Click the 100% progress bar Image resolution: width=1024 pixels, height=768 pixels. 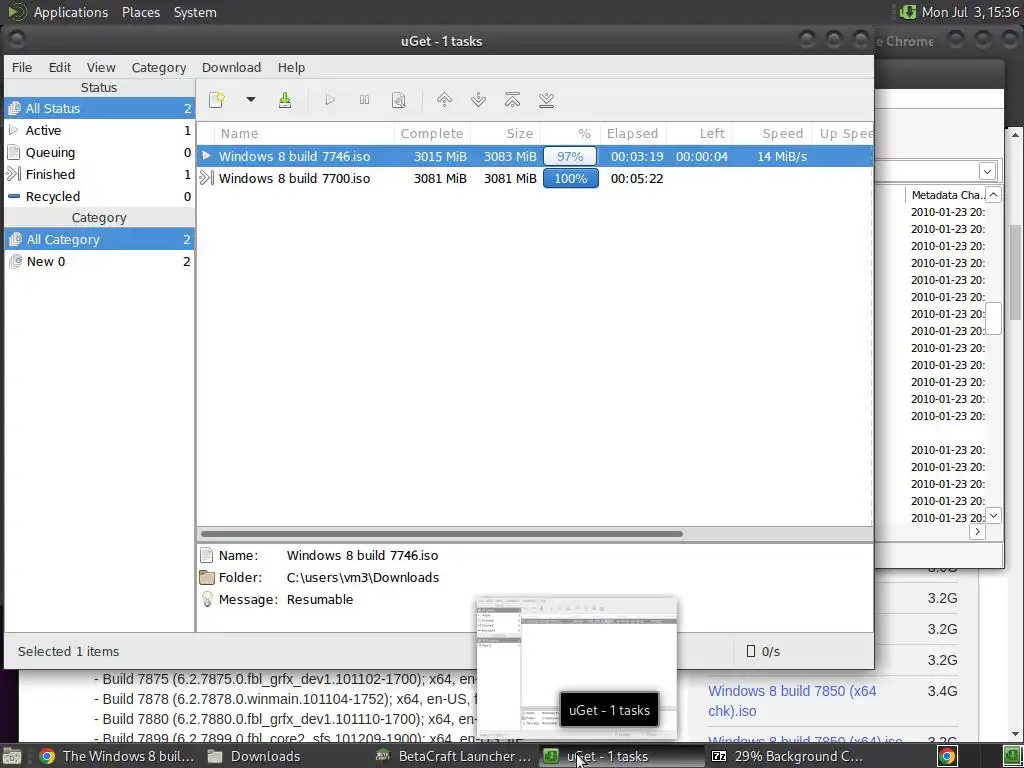coord(571,178)
